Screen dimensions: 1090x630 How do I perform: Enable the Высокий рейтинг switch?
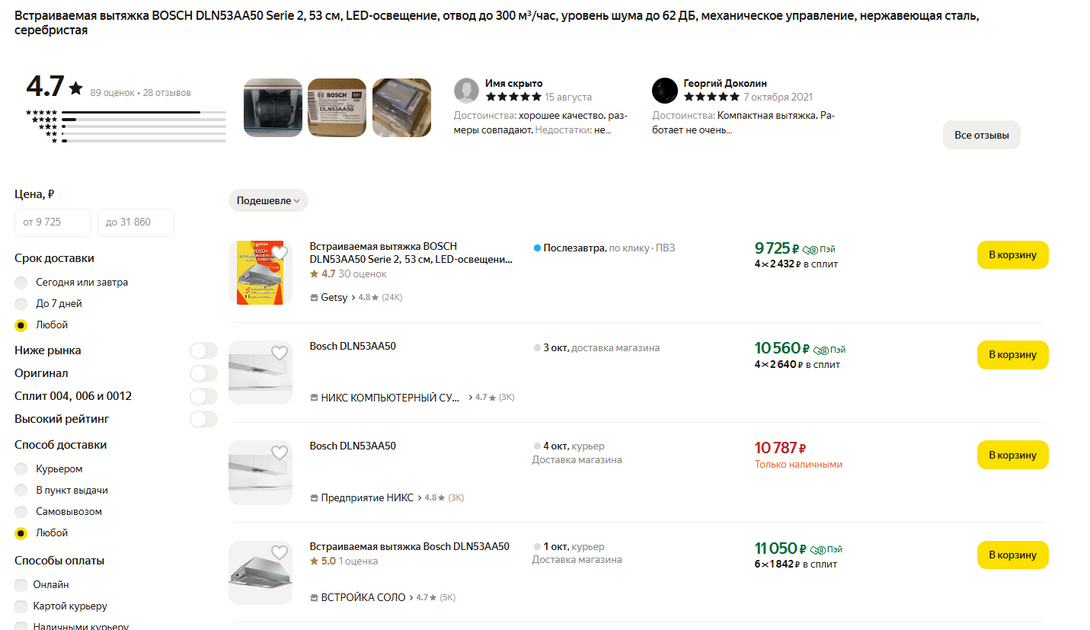coord(203,419)
